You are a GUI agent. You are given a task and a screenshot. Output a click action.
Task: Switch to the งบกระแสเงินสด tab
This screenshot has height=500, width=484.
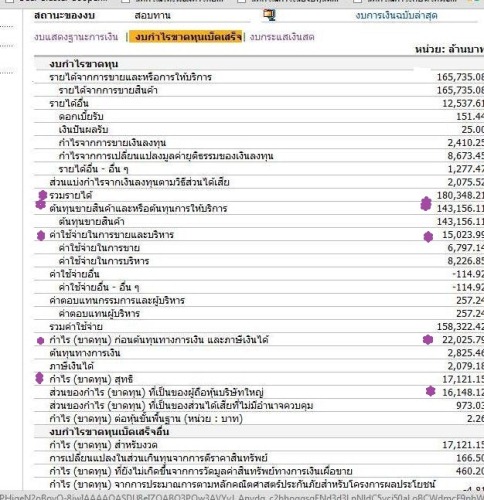282,37
